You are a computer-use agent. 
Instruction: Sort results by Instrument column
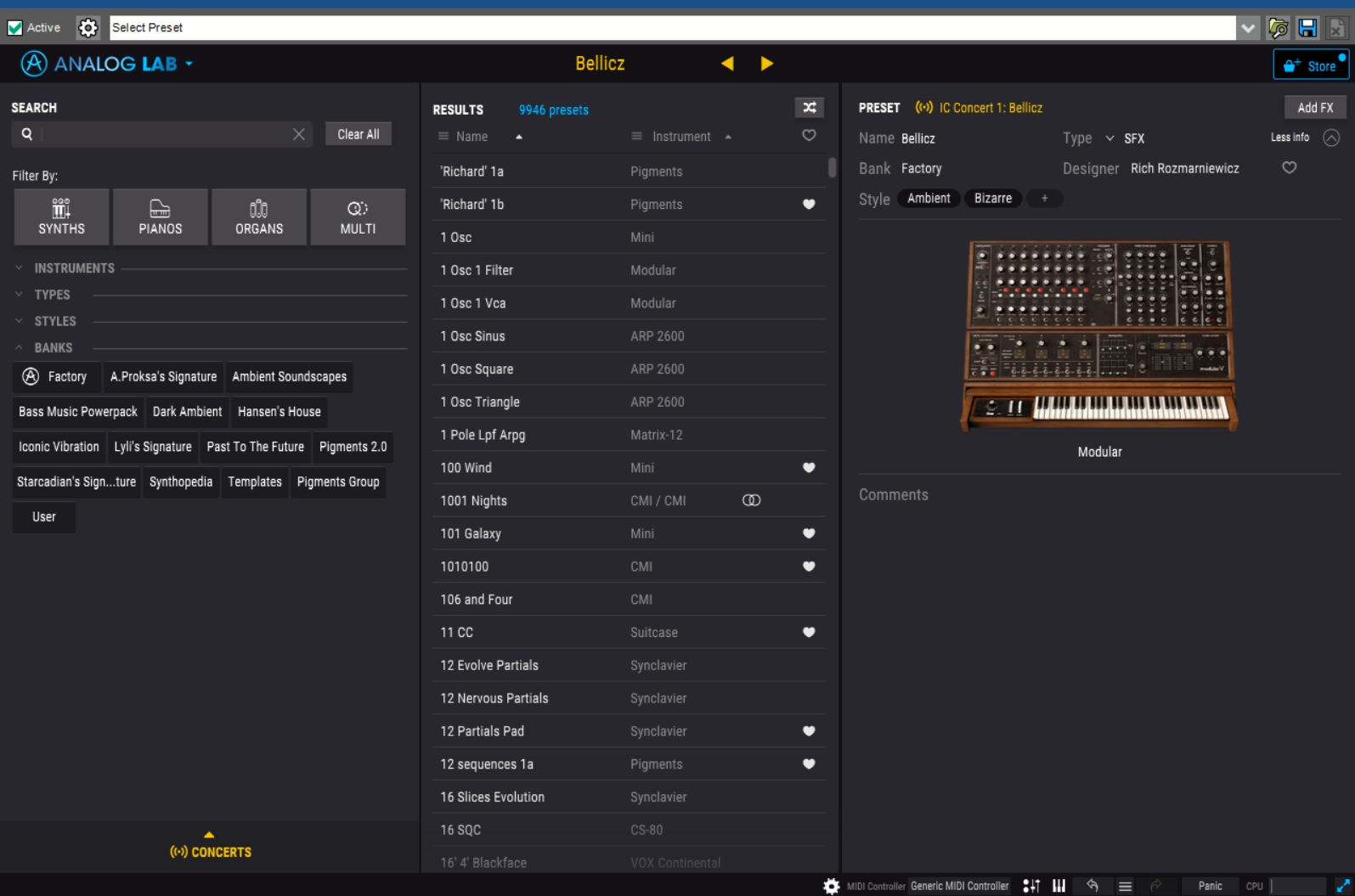pyautogui.click(x=681, y=136)
